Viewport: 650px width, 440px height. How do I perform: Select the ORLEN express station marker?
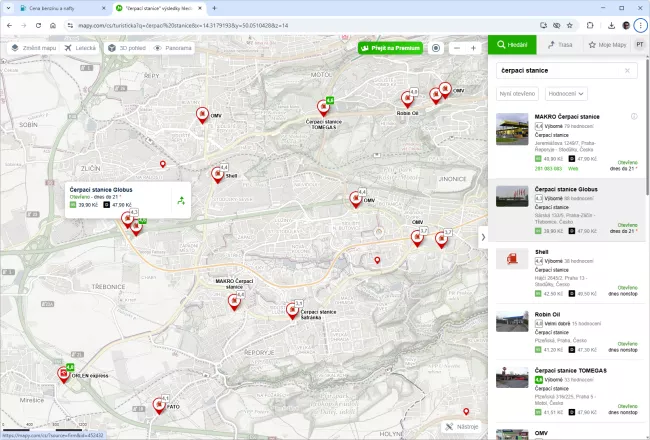[63, 375]
